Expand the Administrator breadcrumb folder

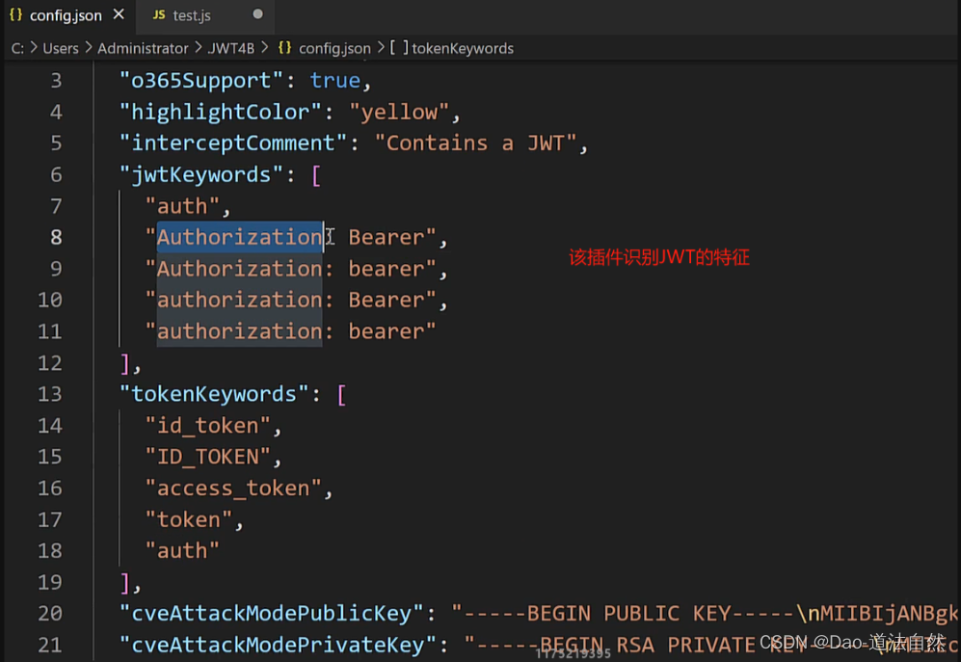click(x=143, y=48)
